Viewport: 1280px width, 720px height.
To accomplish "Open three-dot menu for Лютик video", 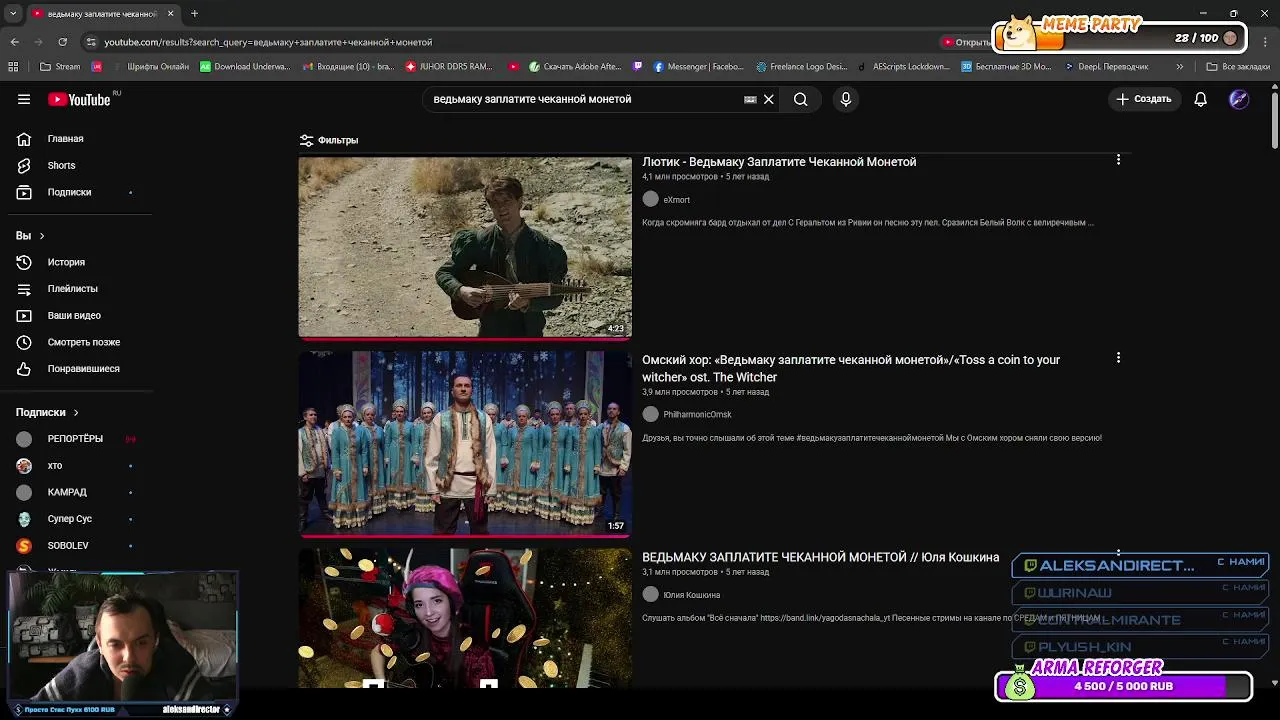I will click(x=1118, y=160).
